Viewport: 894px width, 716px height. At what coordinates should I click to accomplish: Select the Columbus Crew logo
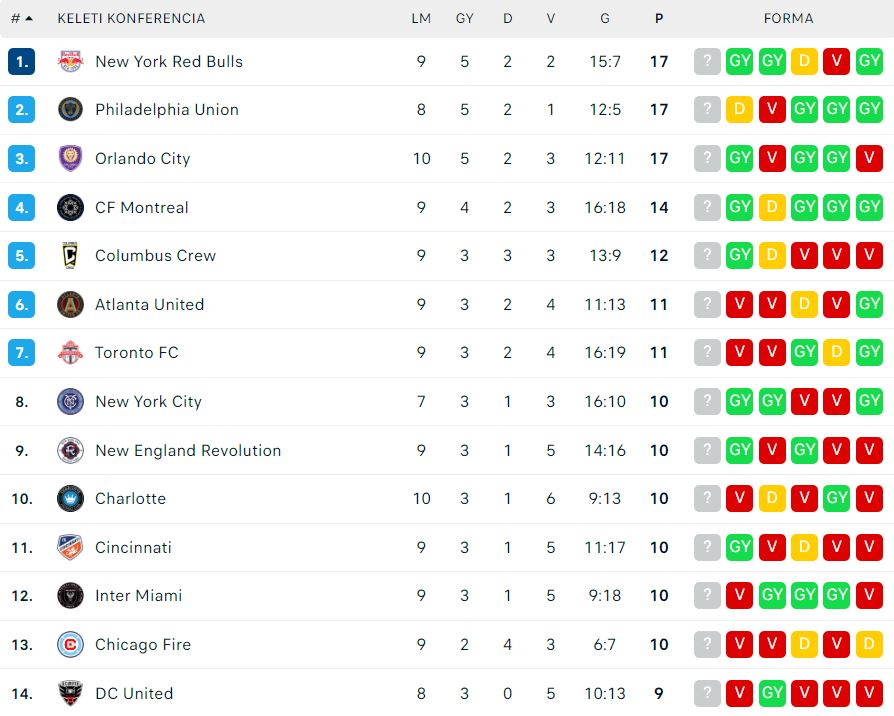[71, 255]
